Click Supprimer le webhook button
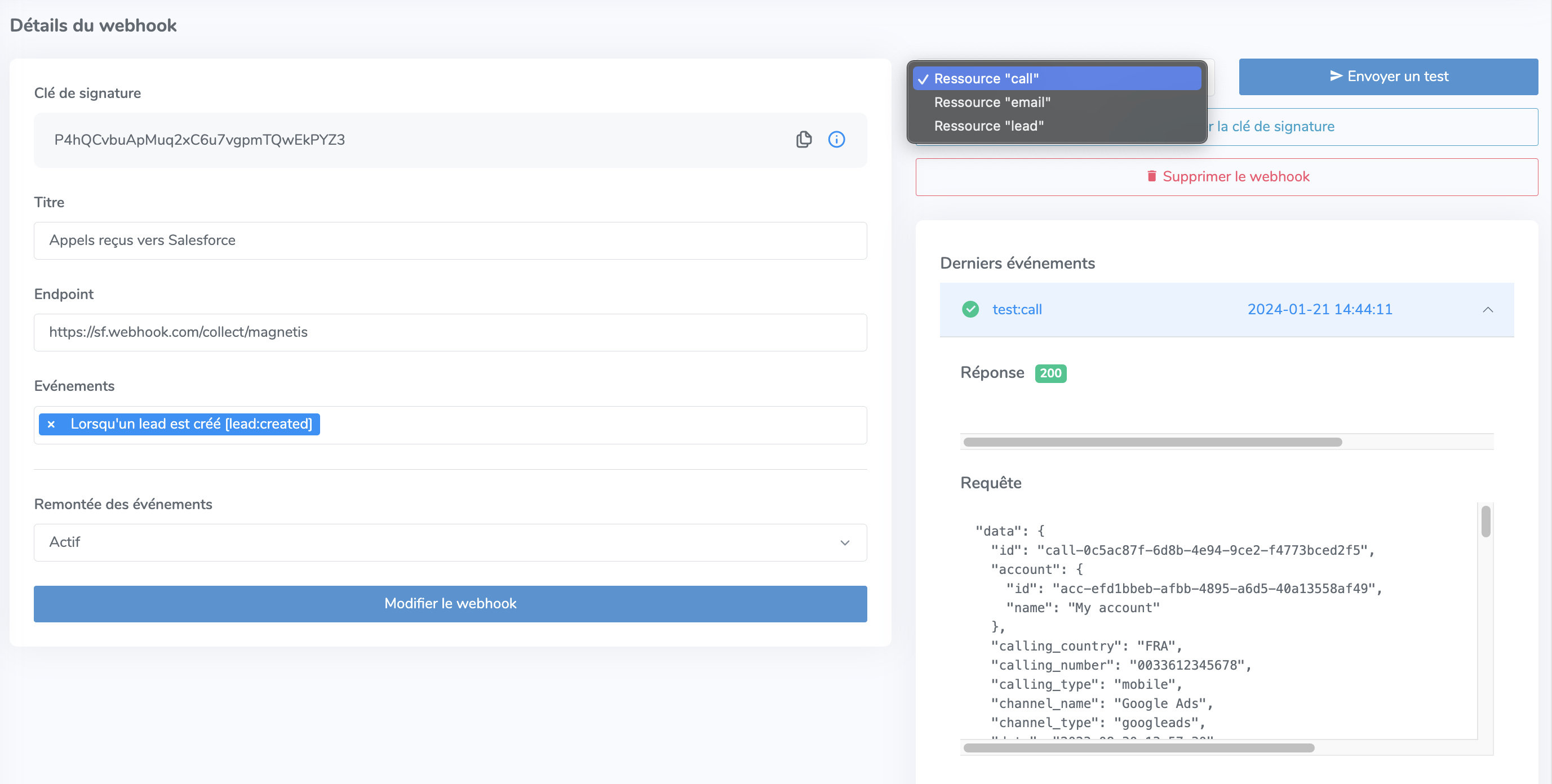 1227,177
